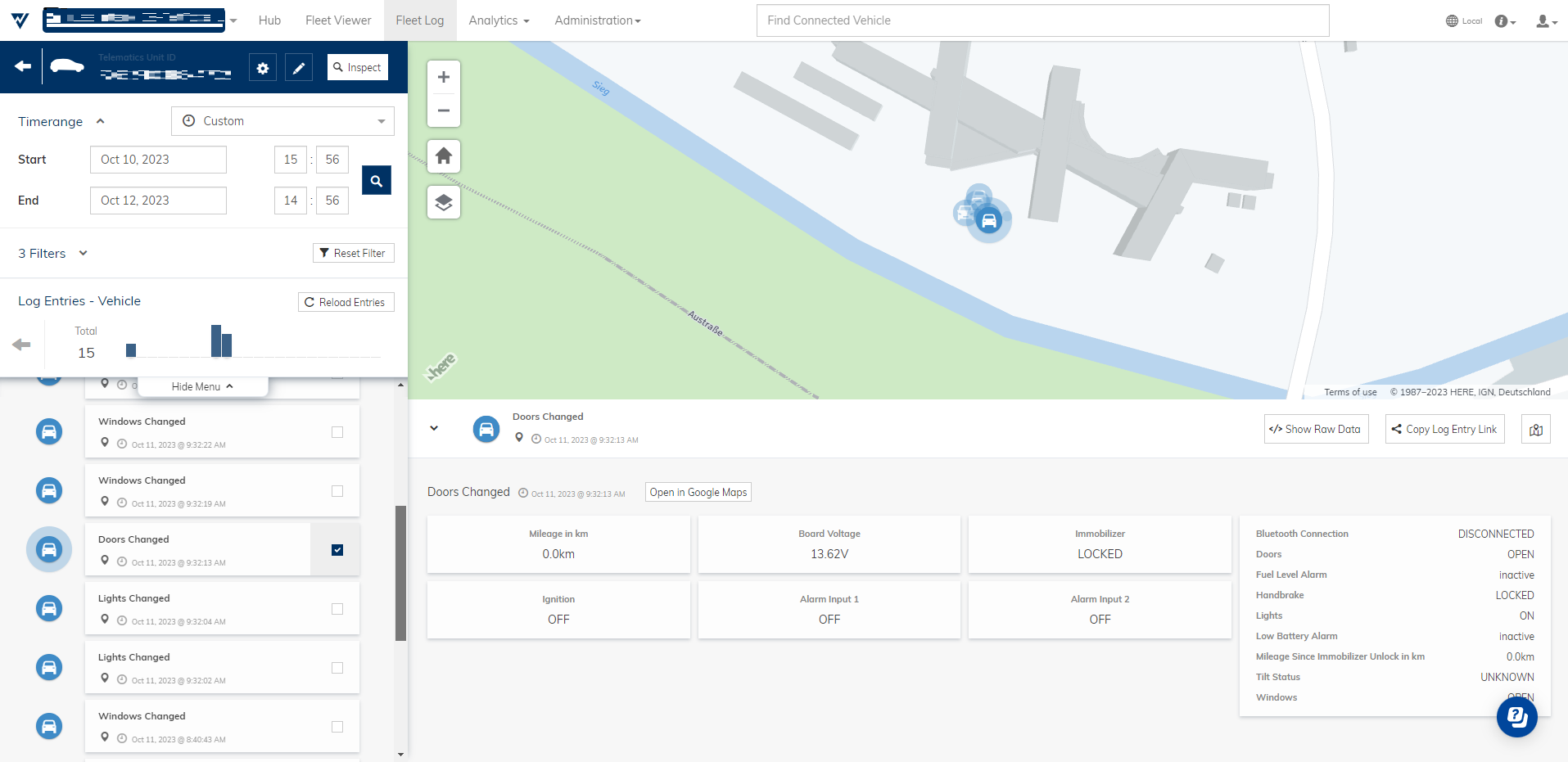
Task: Click car icon in Doors Changed detail header
Action: 486,429
